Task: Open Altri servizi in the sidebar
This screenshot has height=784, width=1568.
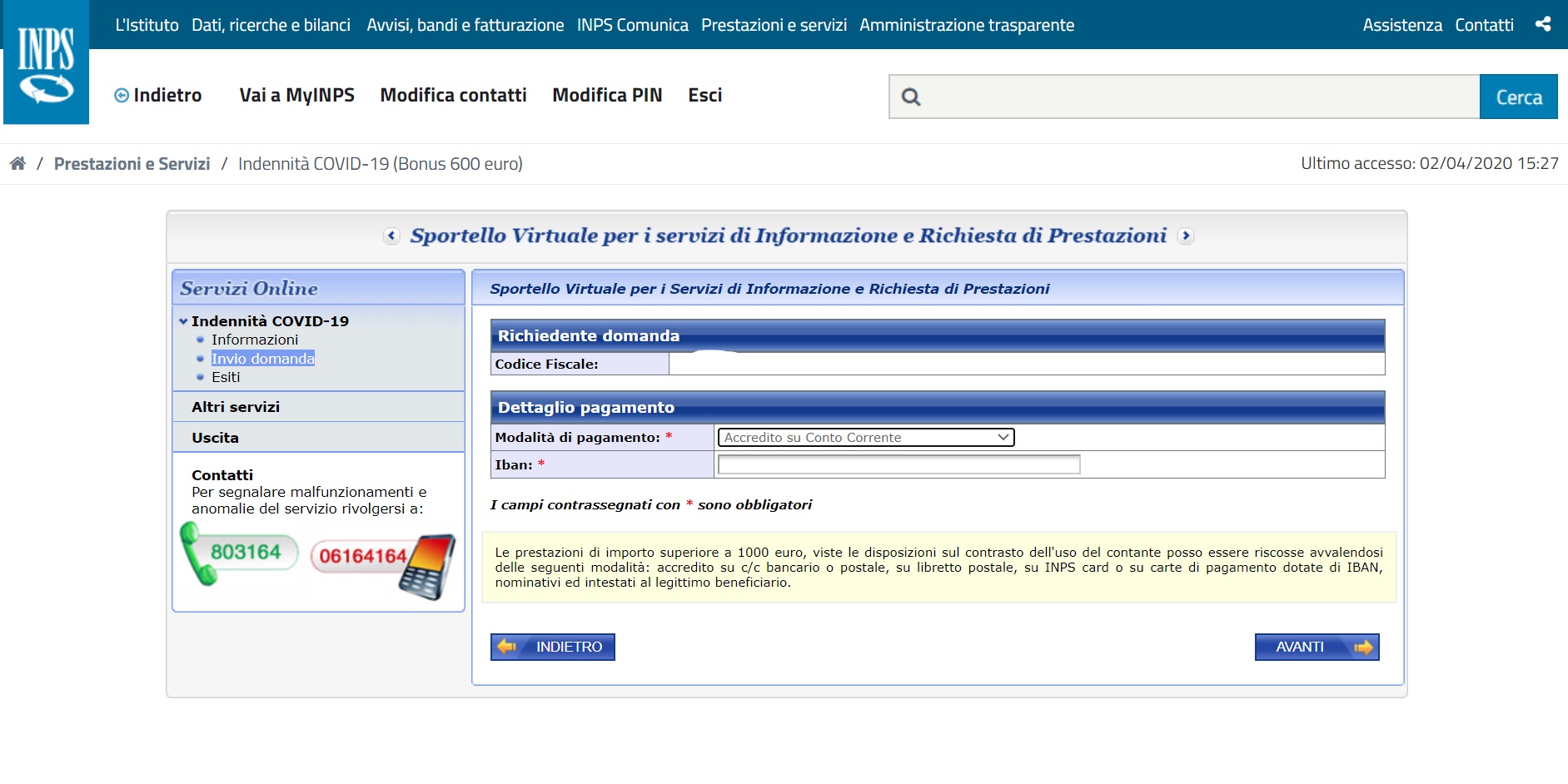Action: tap(236, 407)
